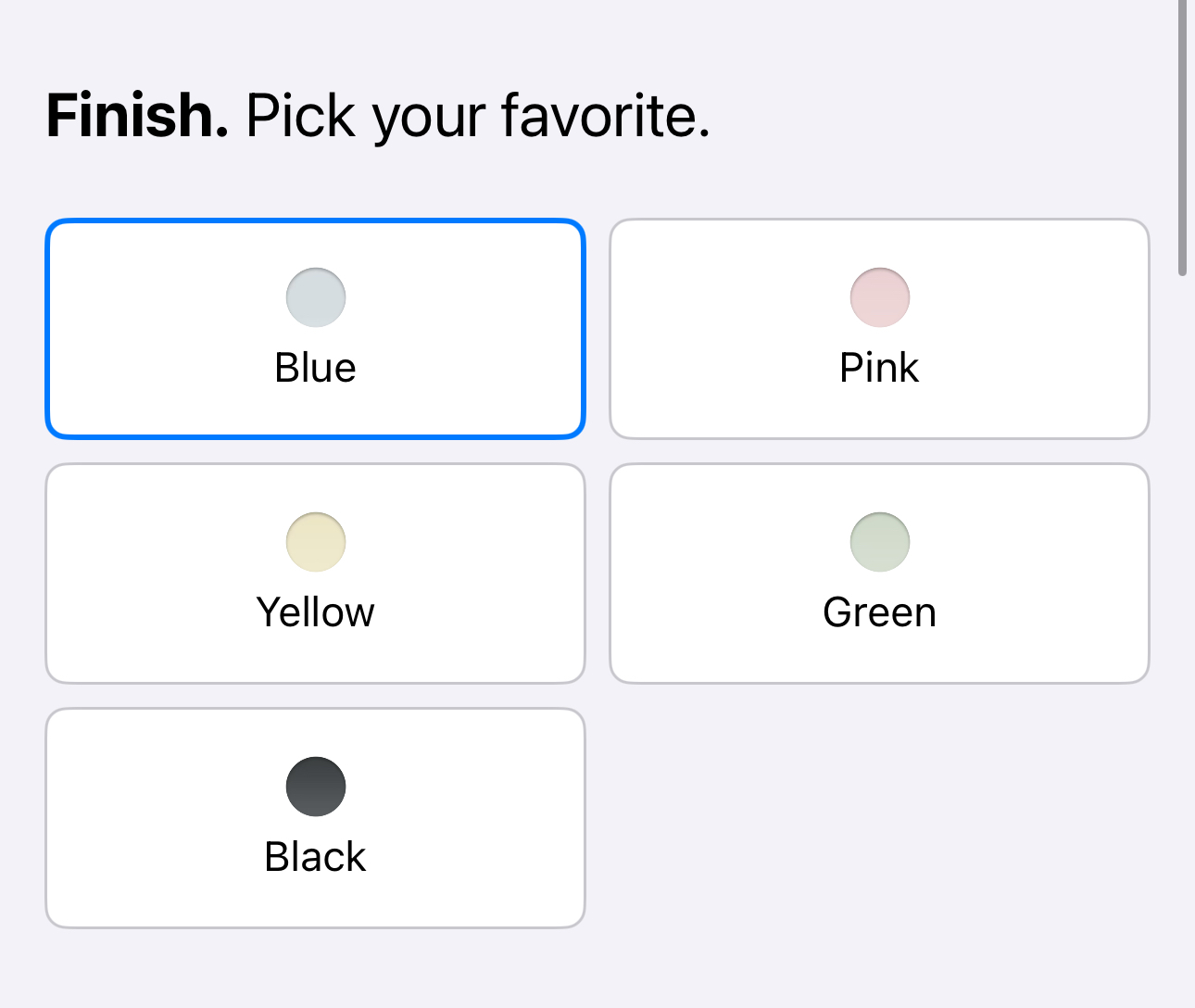Image resolution: width=1195 pixels, height=1008 pixels.
Task: Click the yellow color swatch circle
Action: tap(316, 542)
